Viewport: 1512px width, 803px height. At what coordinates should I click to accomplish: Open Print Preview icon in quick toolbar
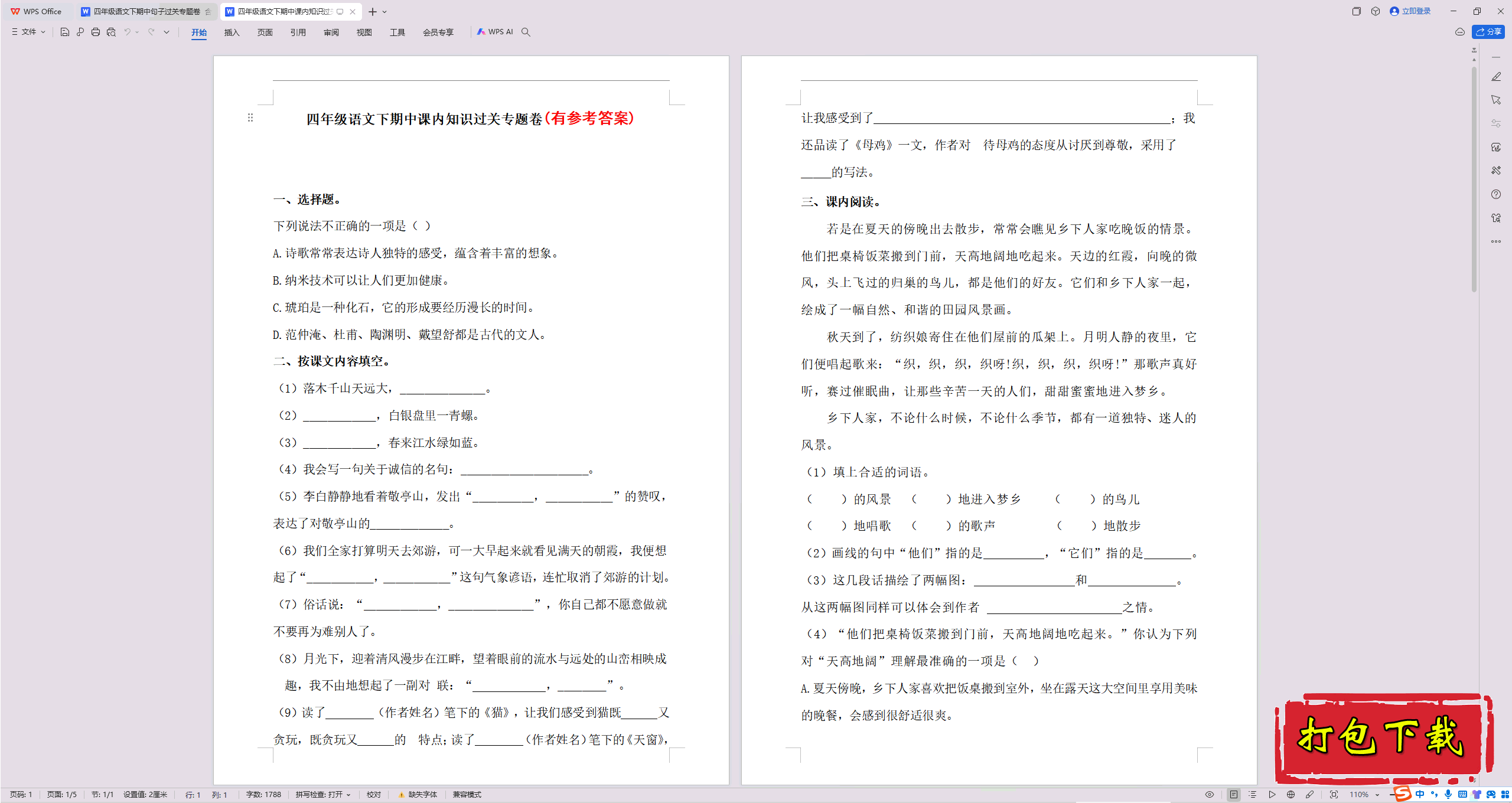point(111,32)
